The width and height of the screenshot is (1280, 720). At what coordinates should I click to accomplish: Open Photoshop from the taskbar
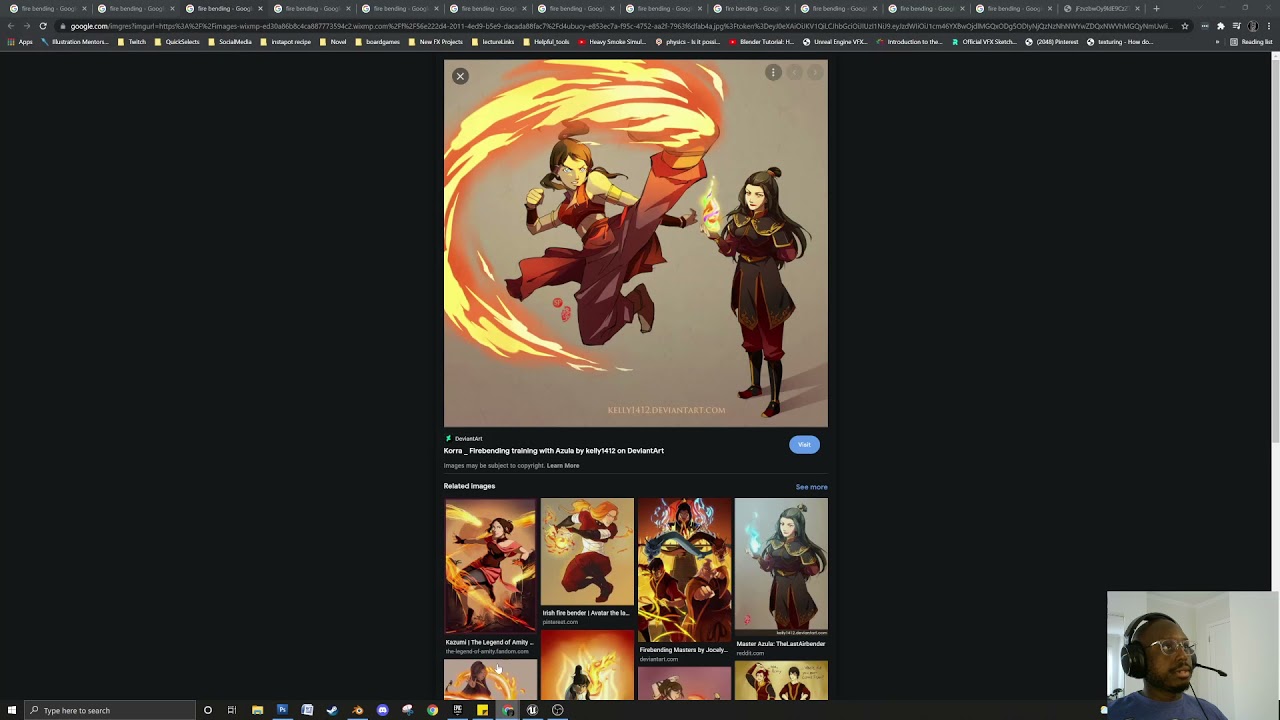(282, 710)
